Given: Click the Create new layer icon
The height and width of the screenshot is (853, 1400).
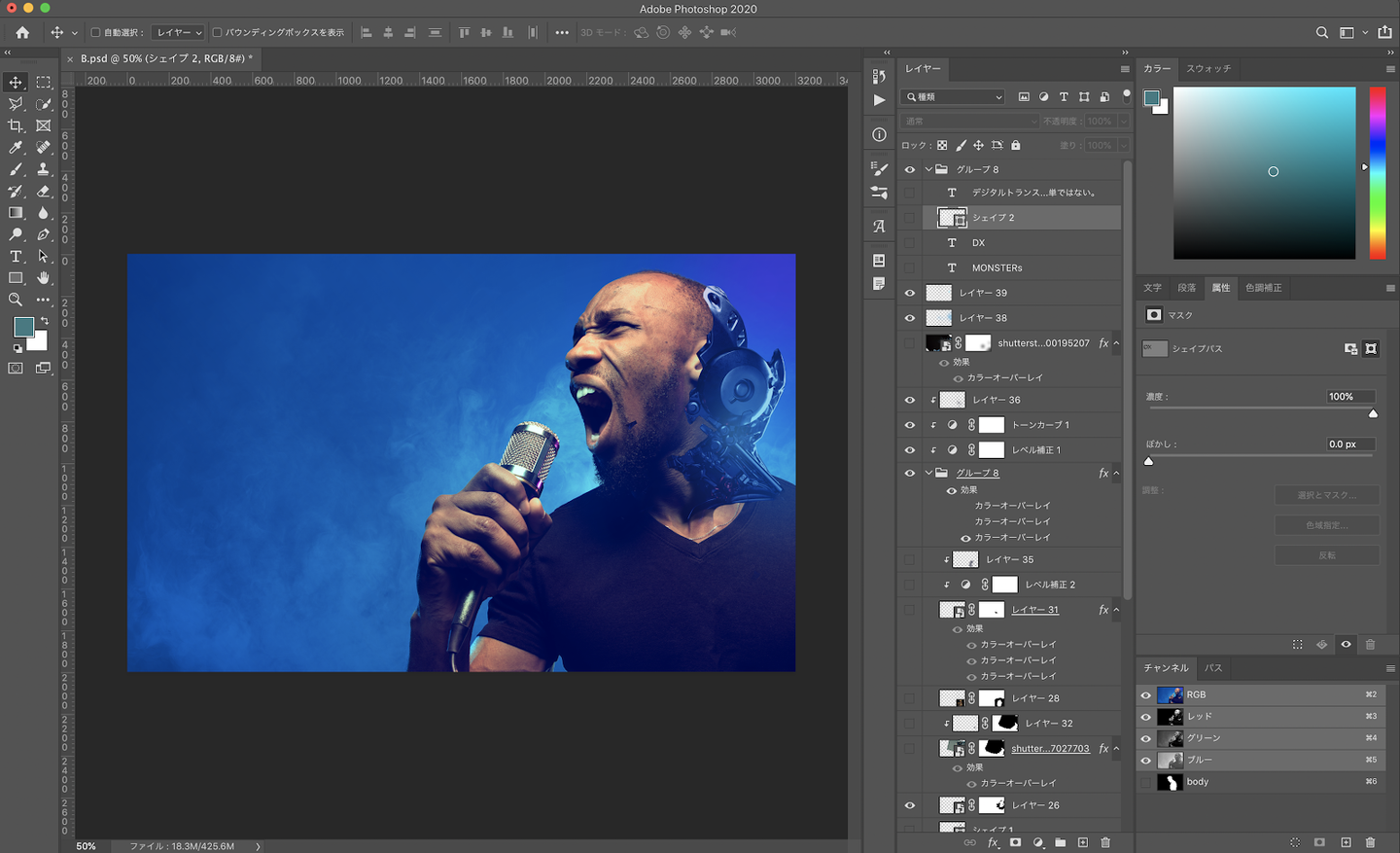Looking at the screenshot, I should tap(1082, 842).
